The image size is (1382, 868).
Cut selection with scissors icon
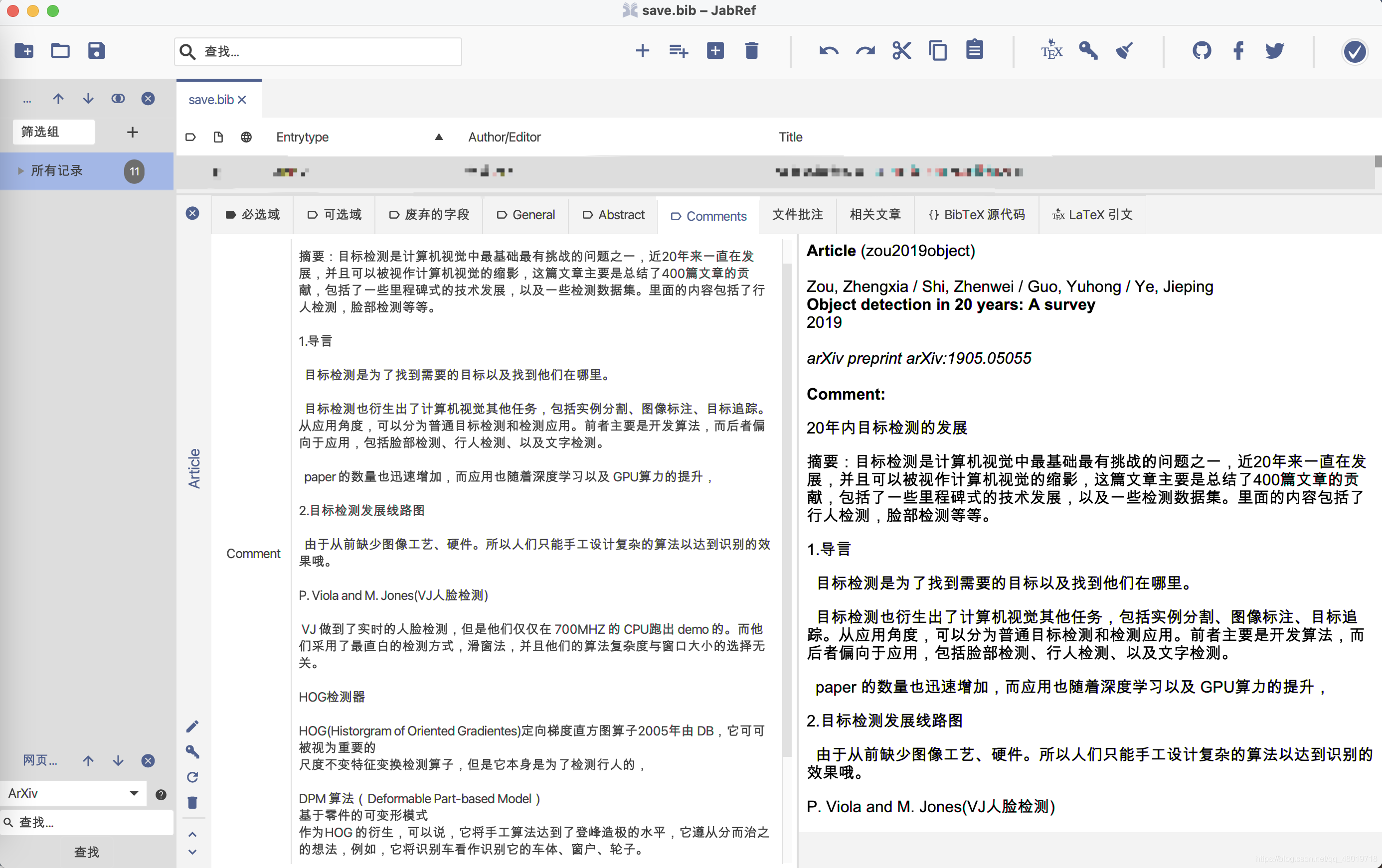click(x=901, y=50)
